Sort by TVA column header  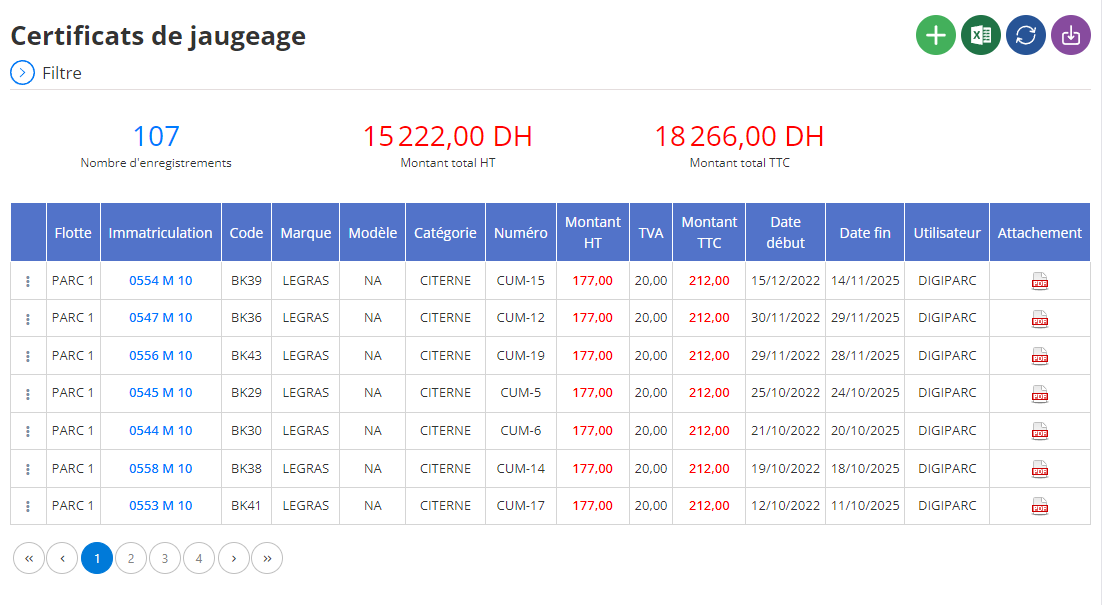point(651,233)
